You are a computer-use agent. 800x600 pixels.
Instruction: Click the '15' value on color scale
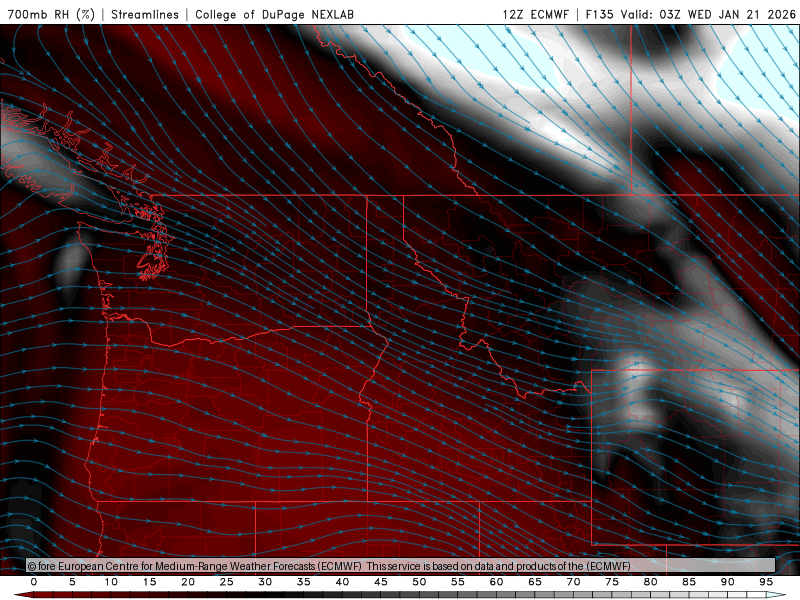(x=149, y=582)
